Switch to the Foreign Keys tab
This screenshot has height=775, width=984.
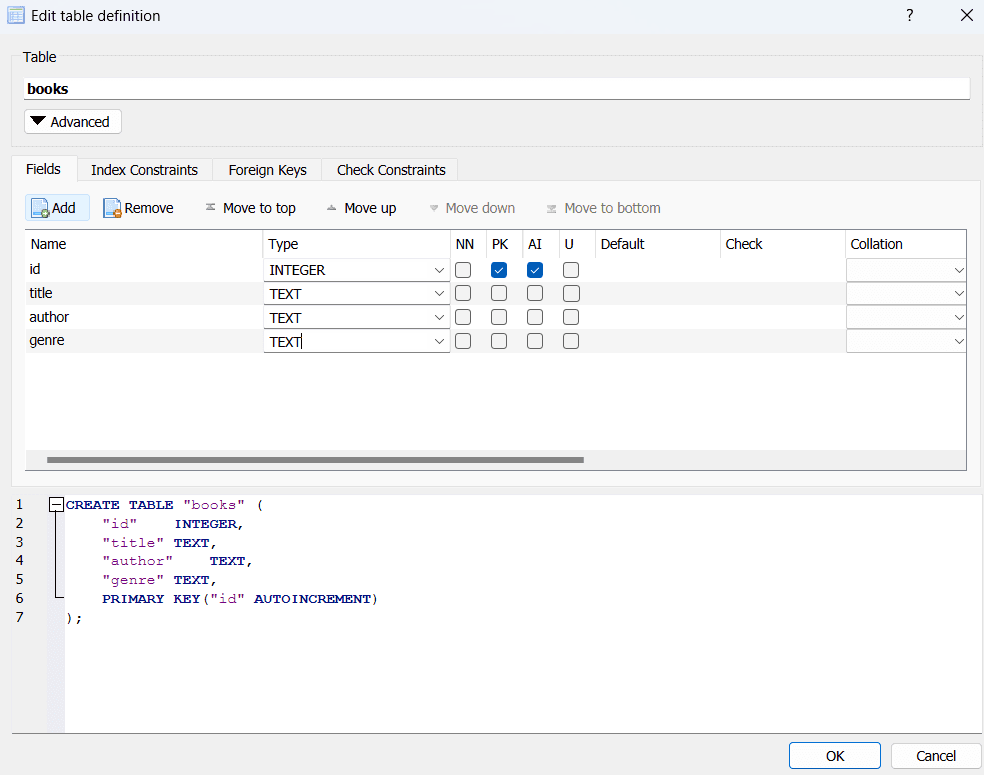coord(267,170)
